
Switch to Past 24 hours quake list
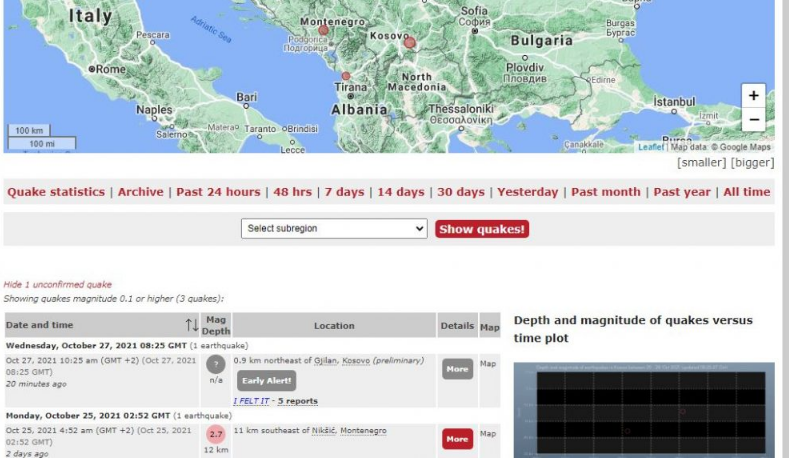pyautogui.click(x=220, y=192)
